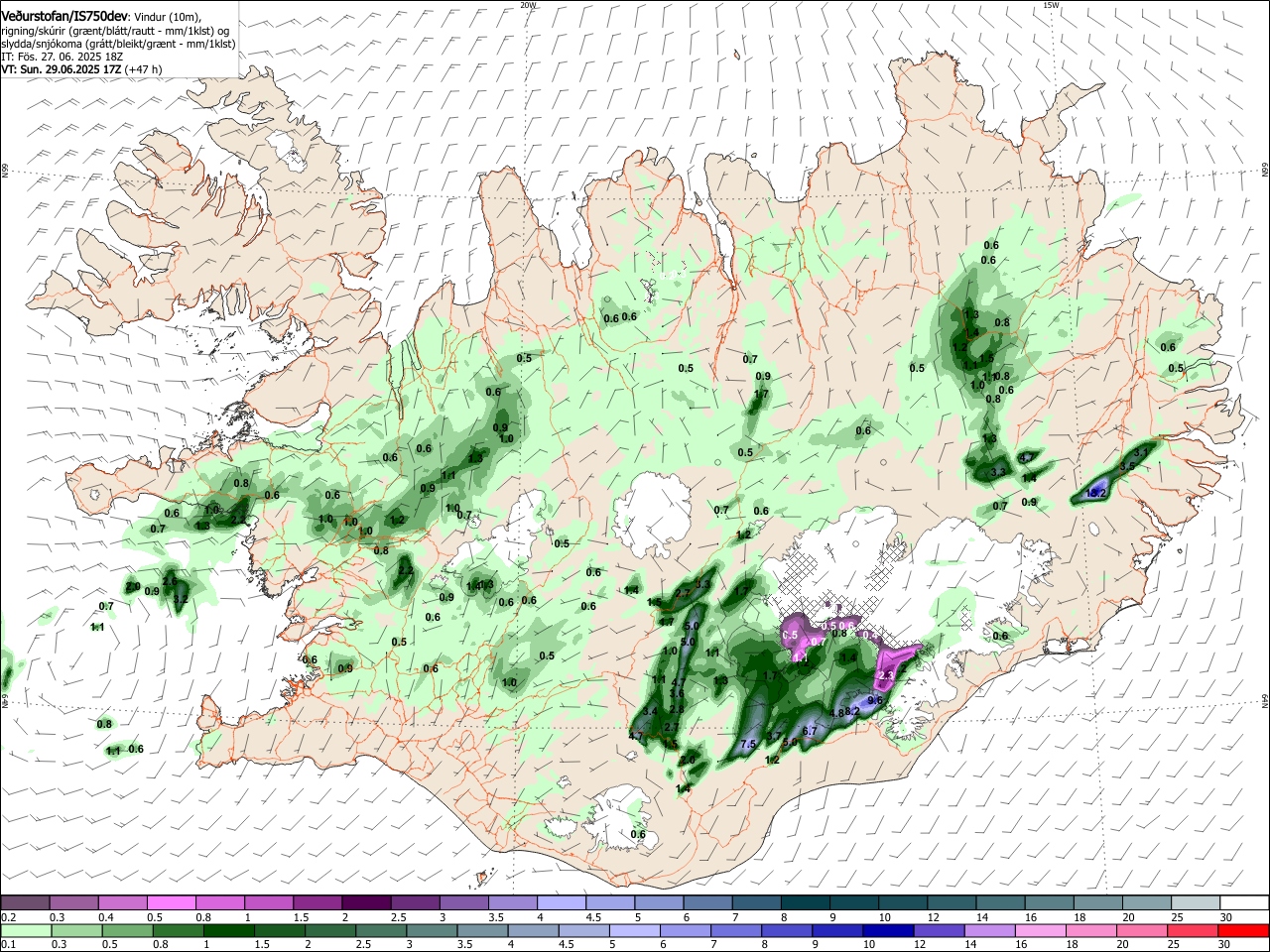Click the deep blue swatch labeled 10 in the lower row
This screenshot has width=1270, height=952.
[x=888, y=930]
